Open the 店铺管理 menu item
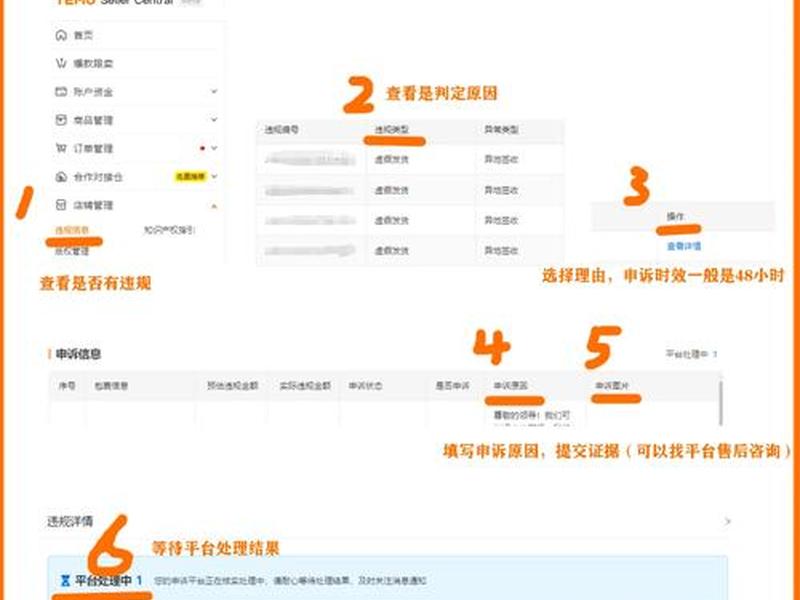 (x=93, y=205)
